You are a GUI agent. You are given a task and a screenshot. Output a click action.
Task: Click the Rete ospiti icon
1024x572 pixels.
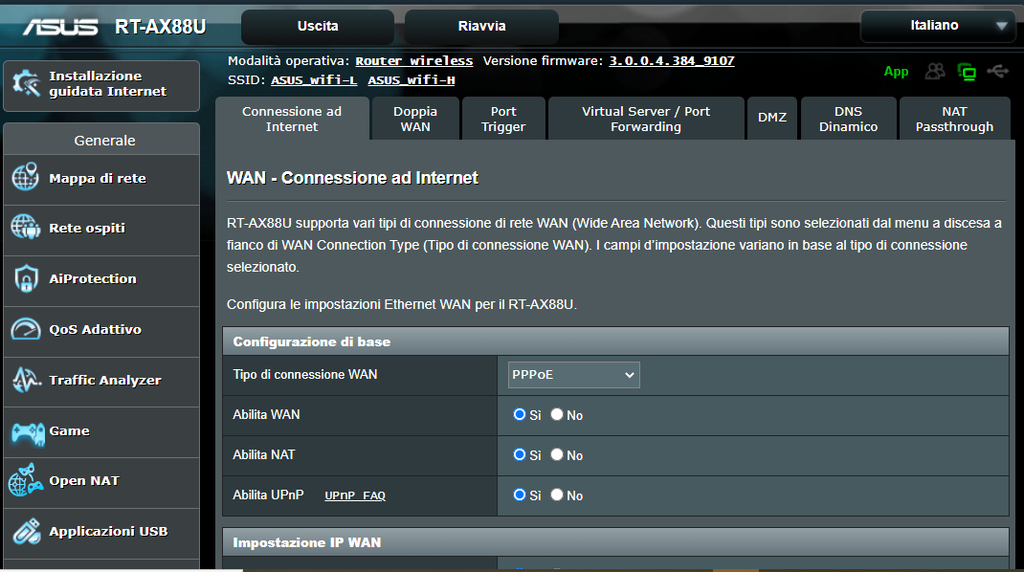coord(25,227)
